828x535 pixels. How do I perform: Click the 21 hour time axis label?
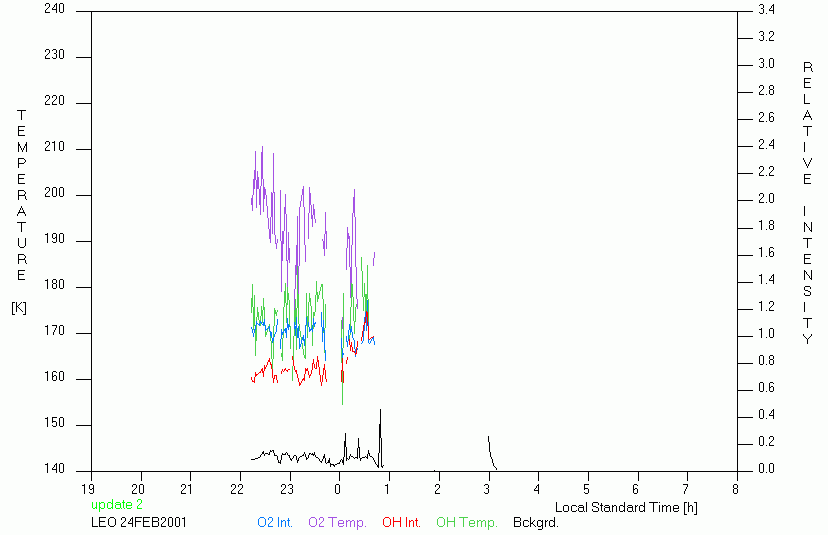click(x=186, y=489)
